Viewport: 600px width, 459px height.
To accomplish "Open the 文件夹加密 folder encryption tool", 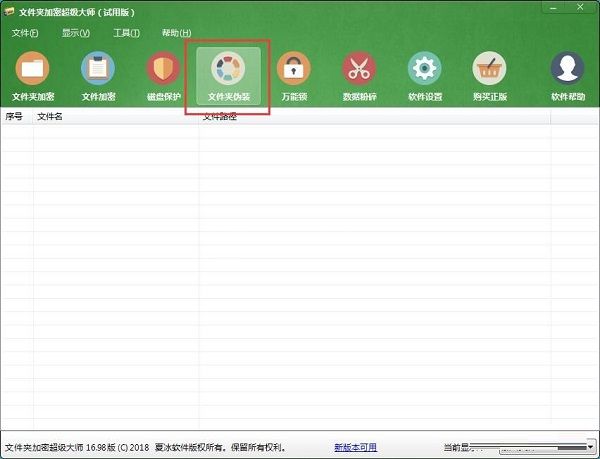I will click(x=33, y=76).
